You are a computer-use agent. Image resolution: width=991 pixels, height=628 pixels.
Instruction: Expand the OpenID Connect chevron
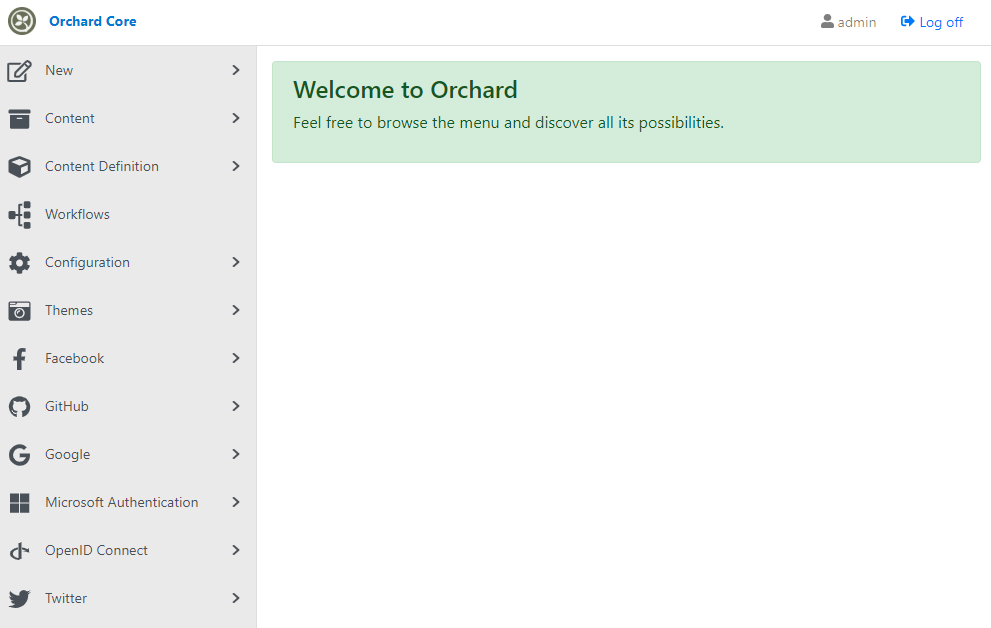(236, 550)
